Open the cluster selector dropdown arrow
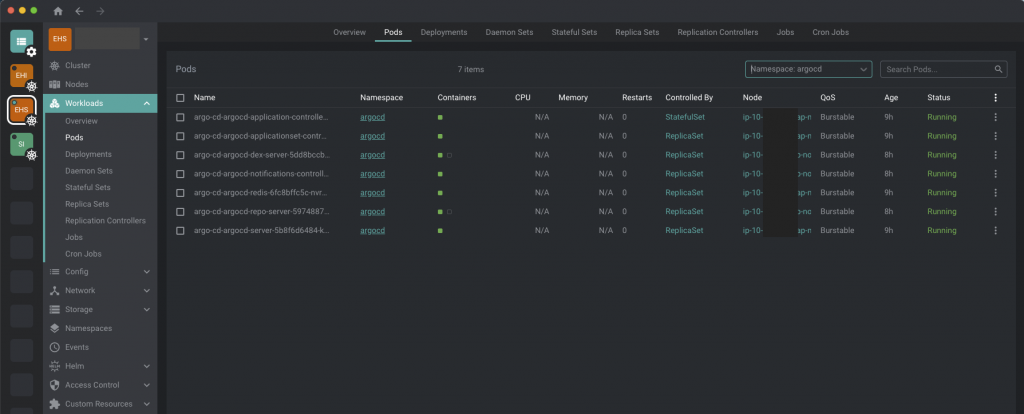The image size is (1024, 414). point(146,40)
